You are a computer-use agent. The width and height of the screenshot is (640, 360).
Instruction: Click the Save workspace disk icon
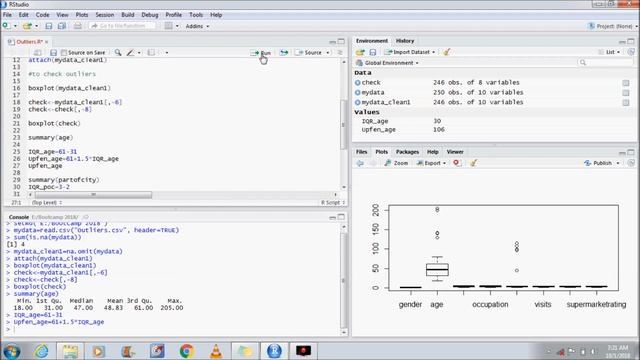373,52
